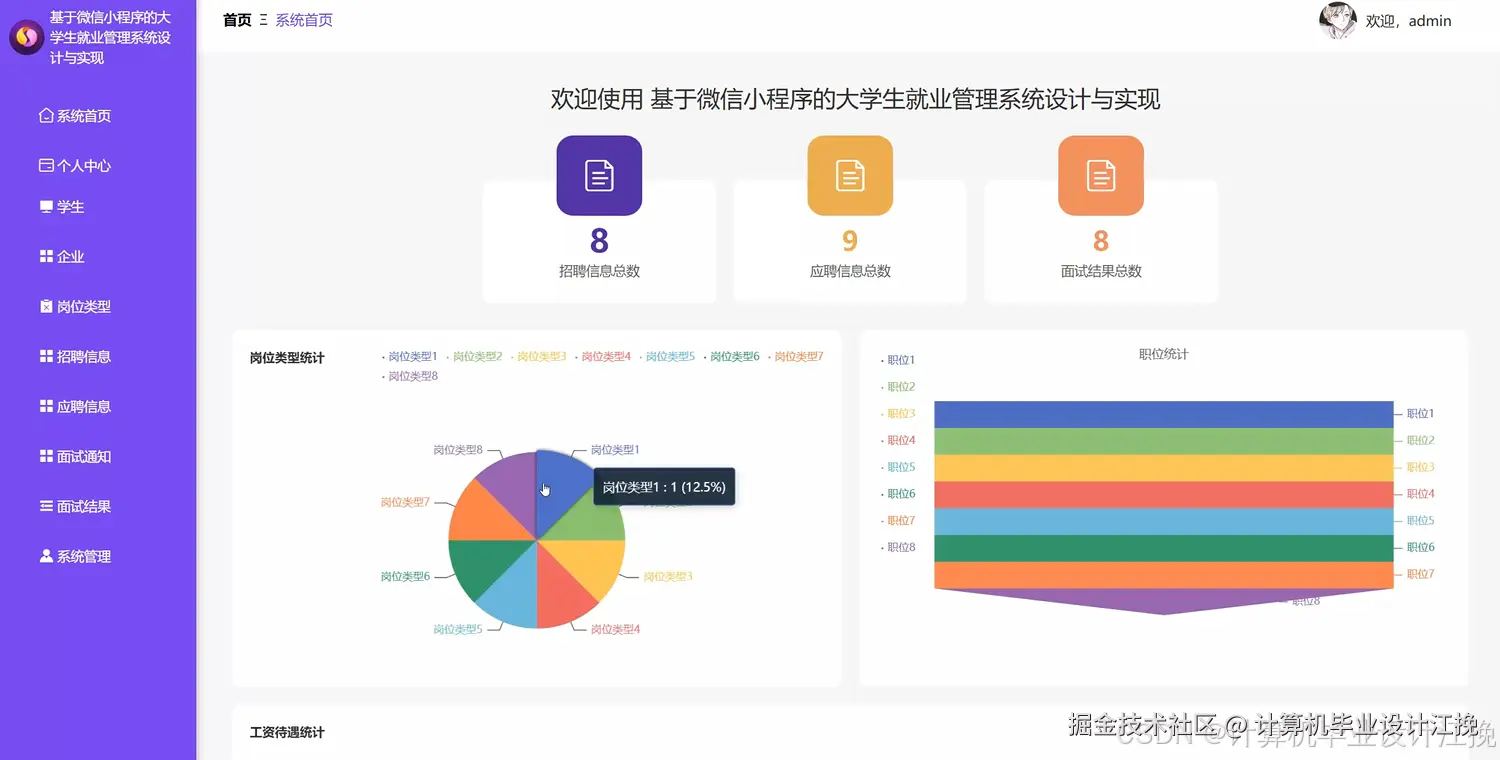
Task: Select the 岗位类型 job type icon
Action: click(44, 306)
